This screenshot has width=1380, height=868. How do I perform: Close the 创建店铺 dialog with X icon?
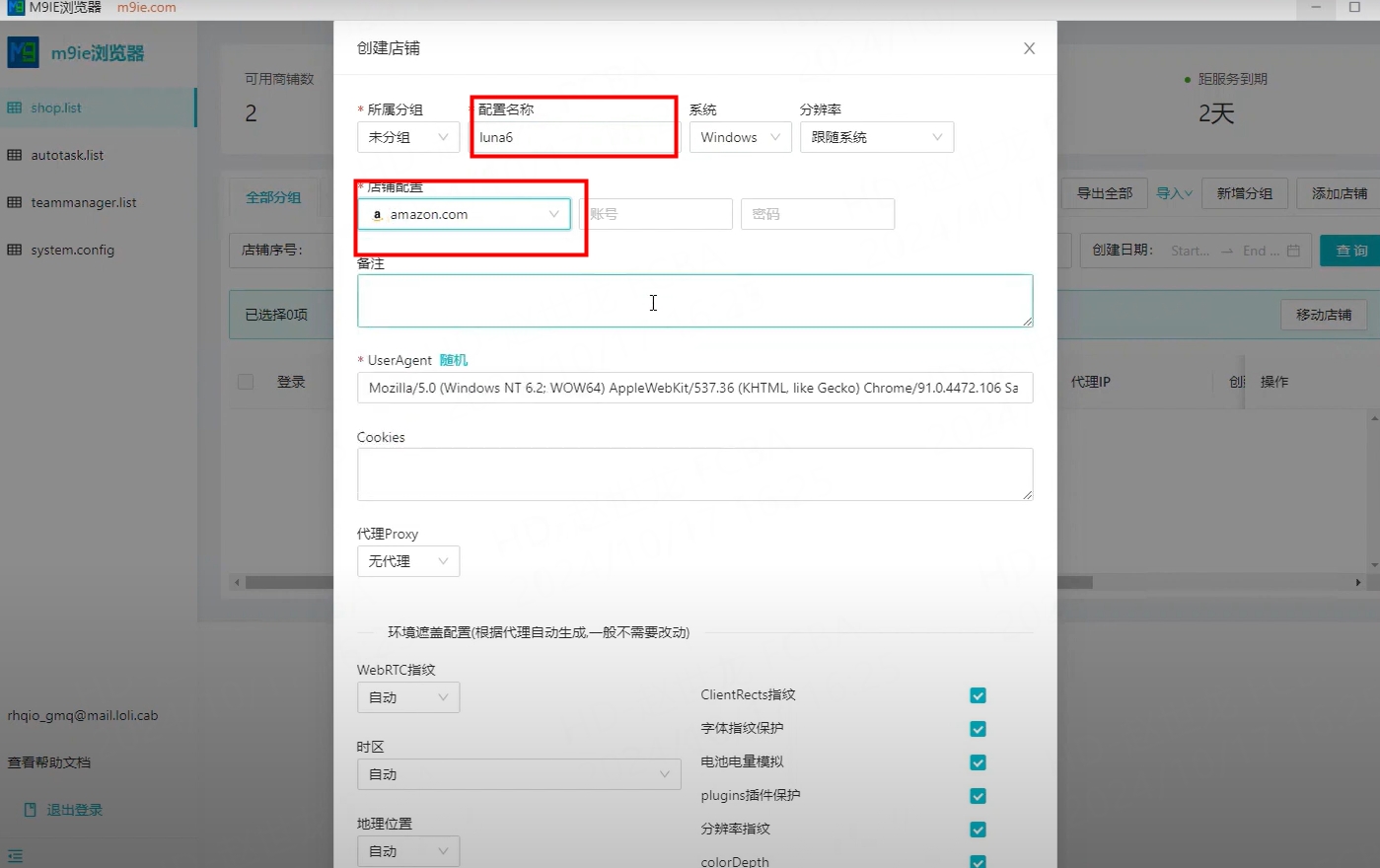tap(1029, 48)
